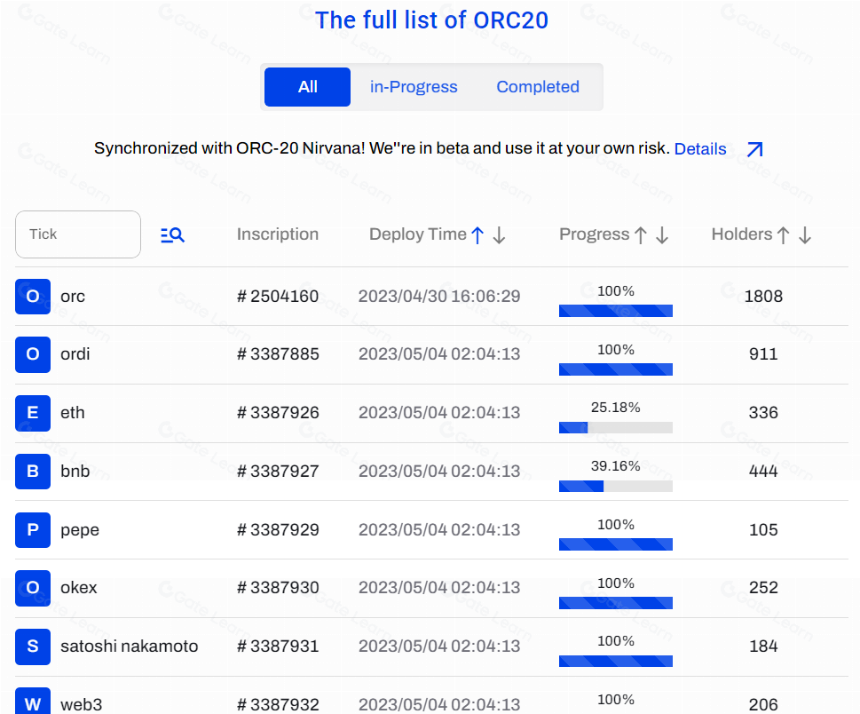This screenshot has height=714, width=860.
Task: Click the 206 holders value
Action: (x=763, y=705)
